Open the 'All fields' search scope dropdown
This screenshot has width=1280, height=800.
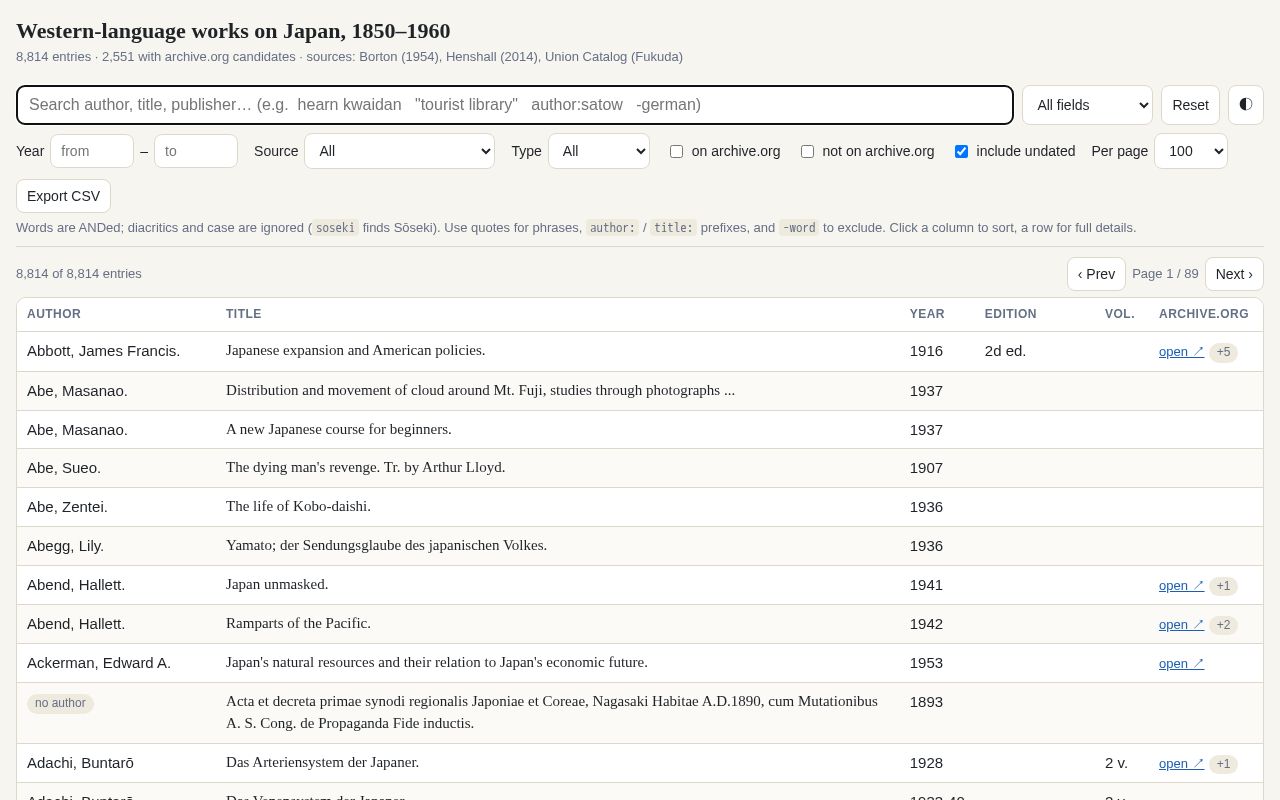(x=1087, y=105)
